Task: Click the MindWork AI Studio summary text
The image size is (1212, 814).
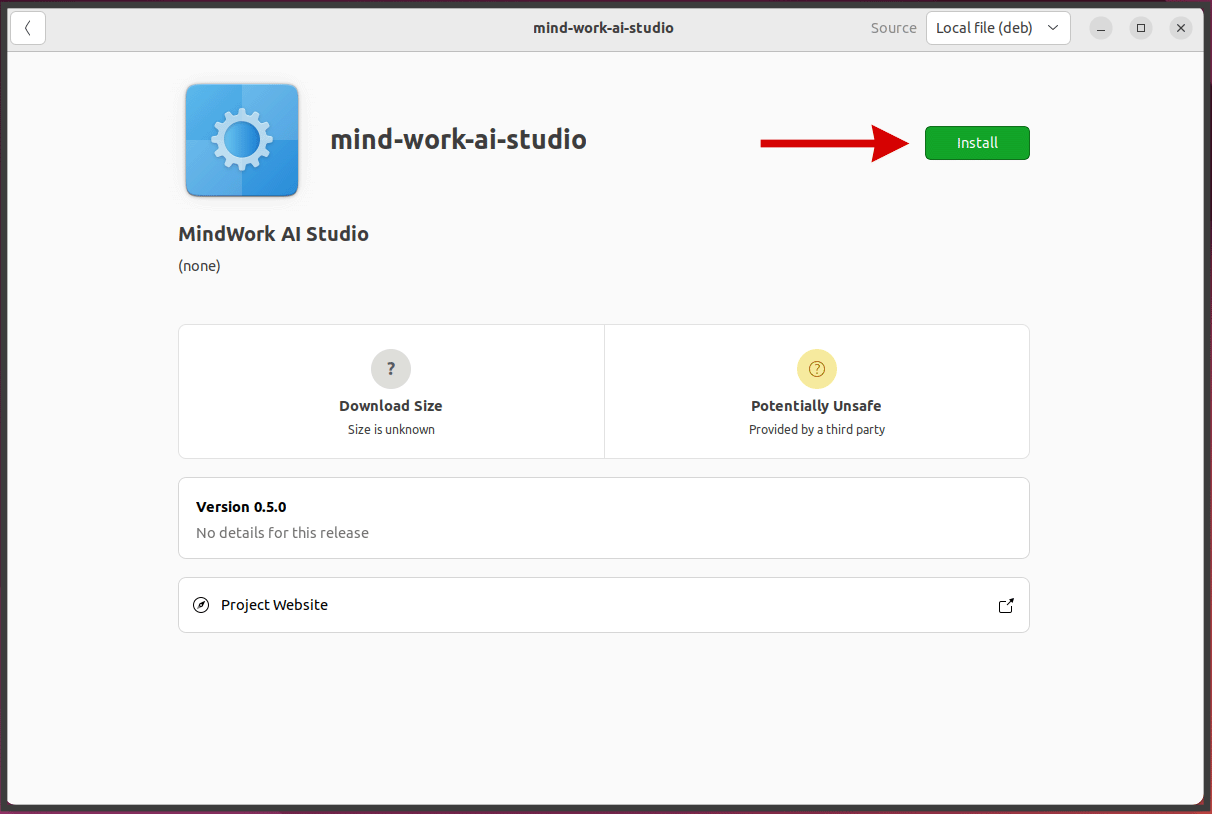Action: [x=273, y=234]
